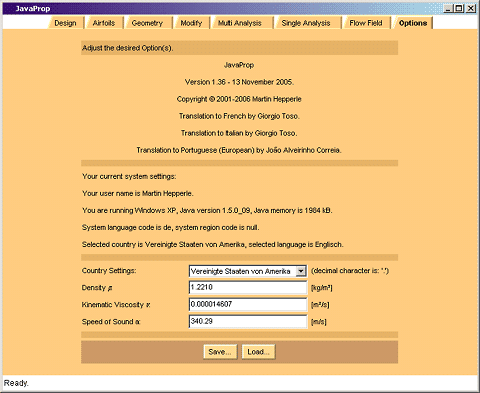Click 'Your current system settings:' text
Screen dimensions: 480x393
[129, 176]
